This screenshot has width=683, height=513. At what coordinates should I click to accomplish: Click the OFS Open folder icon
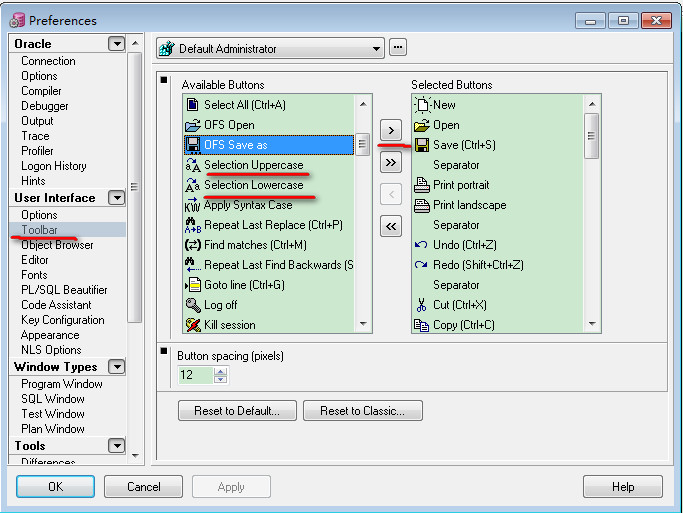point(193,125)
